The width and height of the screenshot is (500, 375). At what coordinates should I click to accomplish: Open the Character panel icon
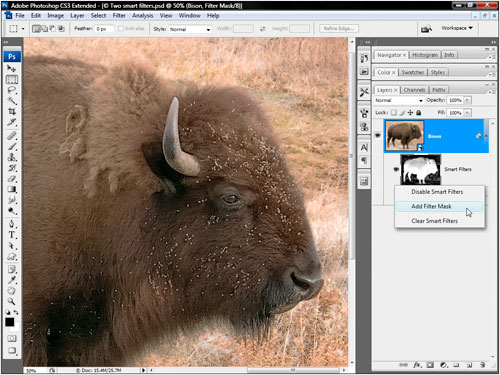click(364, 147)
